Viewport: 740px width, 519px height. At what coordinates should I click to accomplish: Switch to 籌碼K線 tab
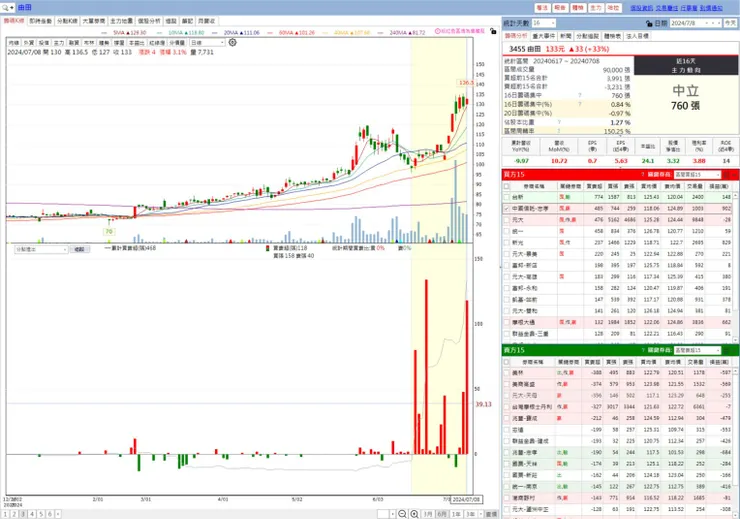click(x=14, y=21)
